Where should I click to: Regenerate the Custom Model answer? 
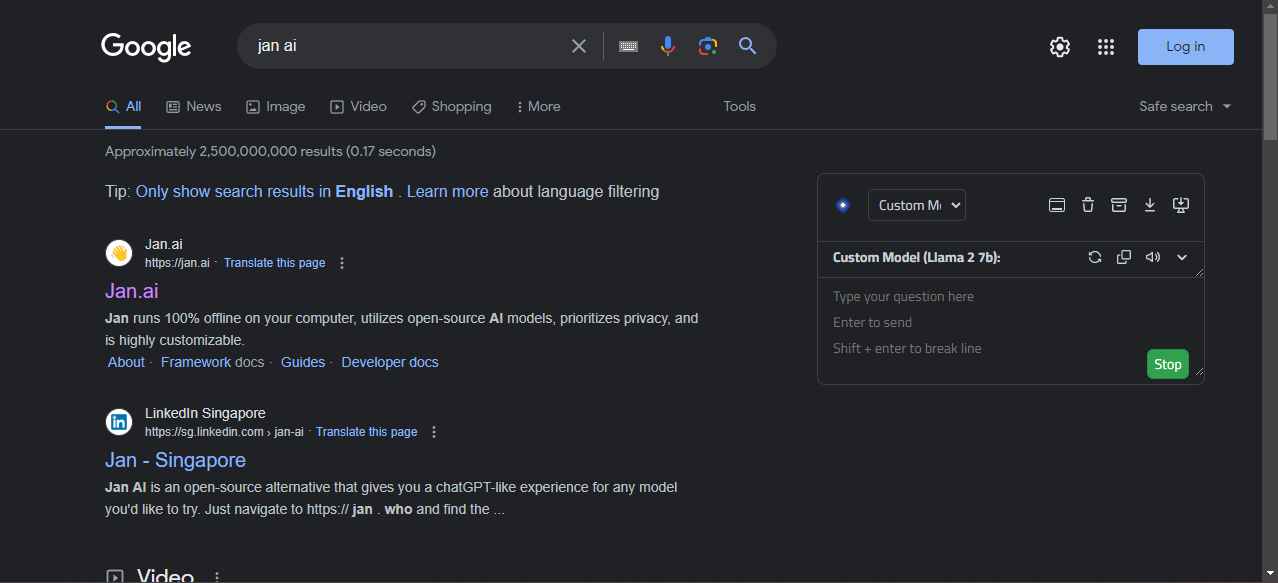[x=1095, y=257]
